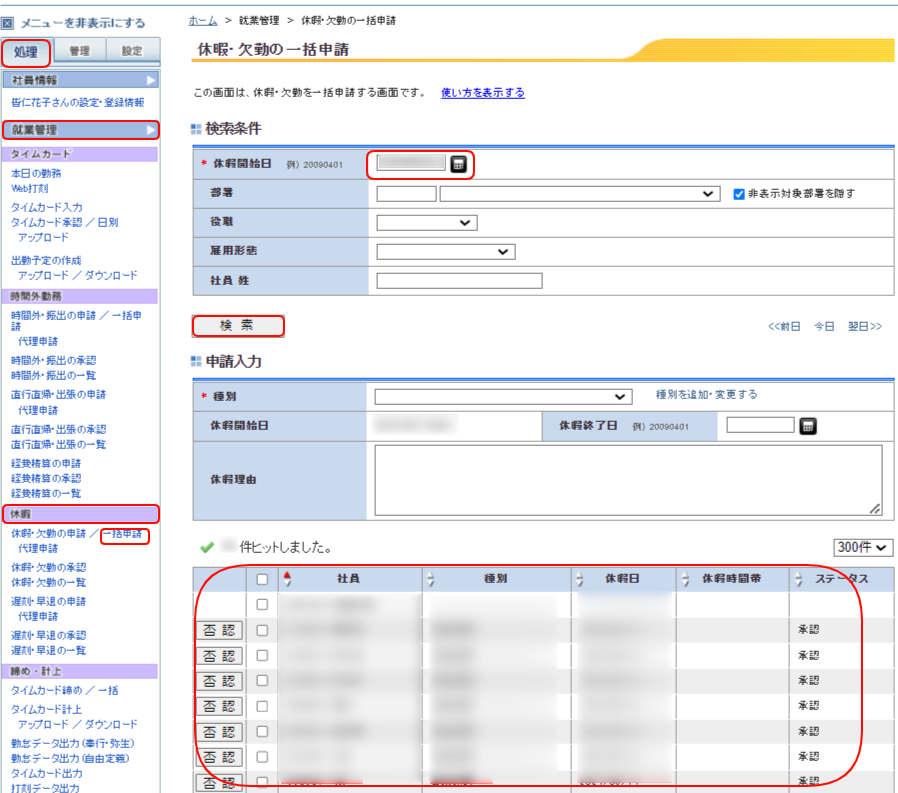The image size is (898, 793).
Task: Open the 休暇 menu section
Action: click(80, 514)
